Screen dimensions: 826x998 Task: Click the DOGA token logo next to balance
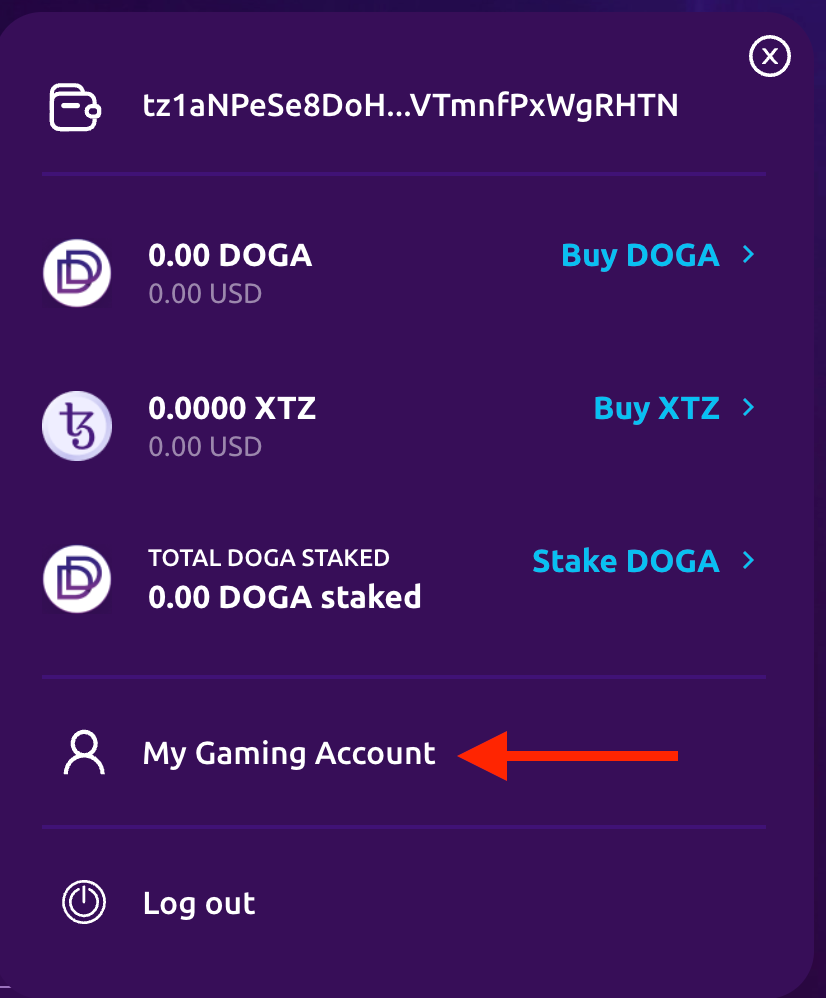click(x=77, y=273)
